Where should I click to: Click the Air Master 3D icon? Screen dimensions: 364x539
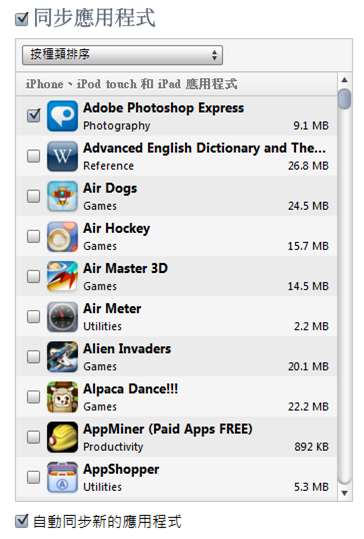62,276
